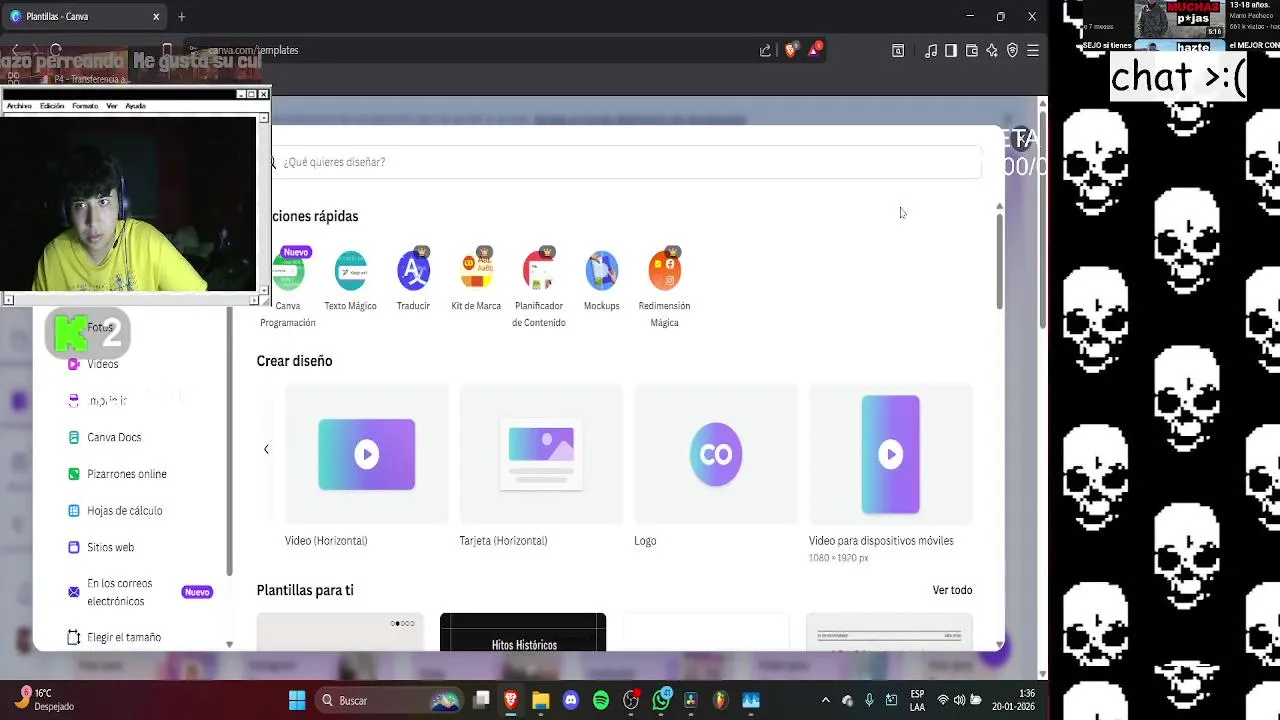Click the sidebar list down scroll arrow
Viewport: 1280px width, 720px height.
[229, 645]
